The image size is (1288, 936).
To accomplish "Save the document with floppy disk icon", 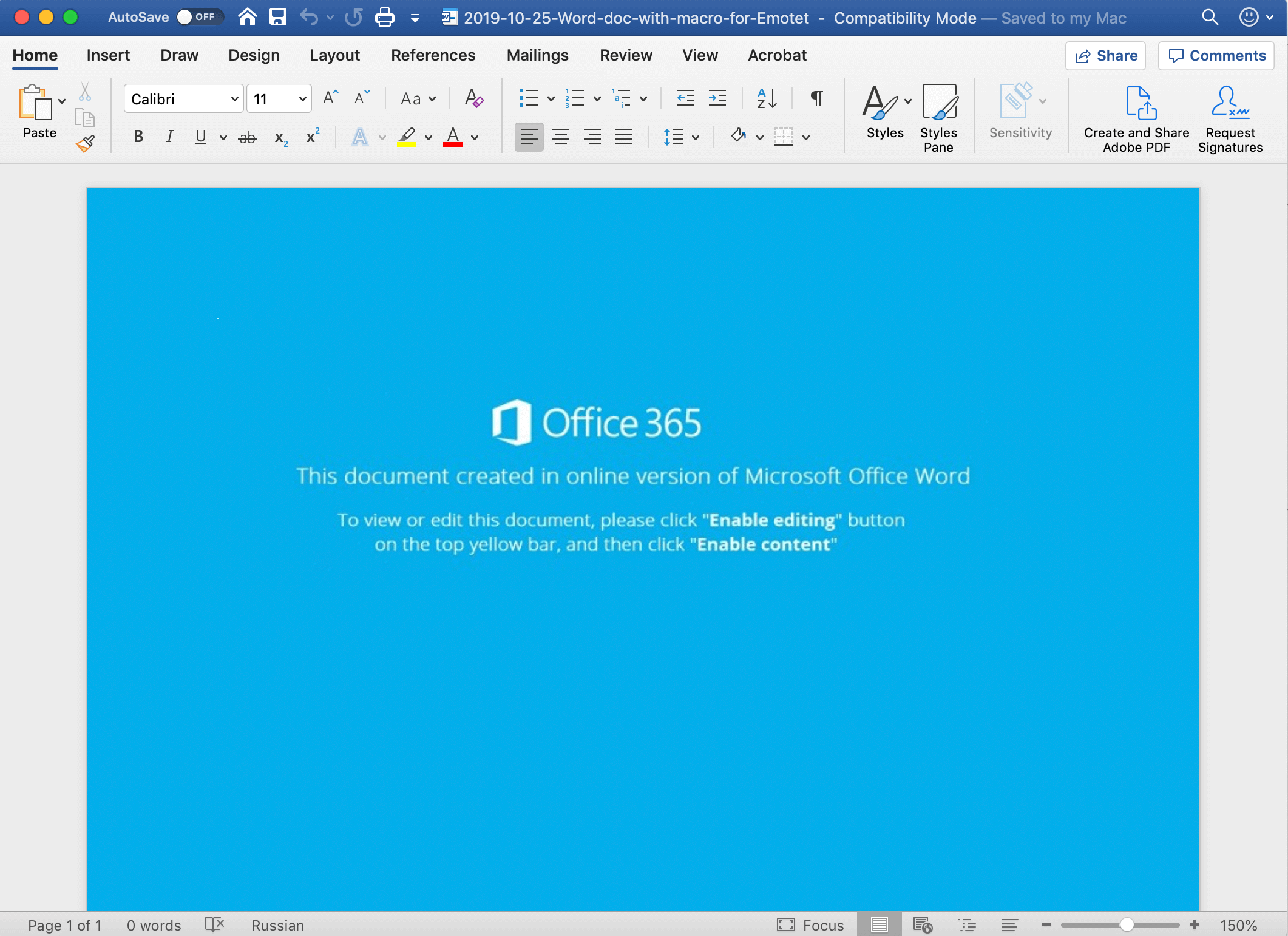I will coord(278,17).
